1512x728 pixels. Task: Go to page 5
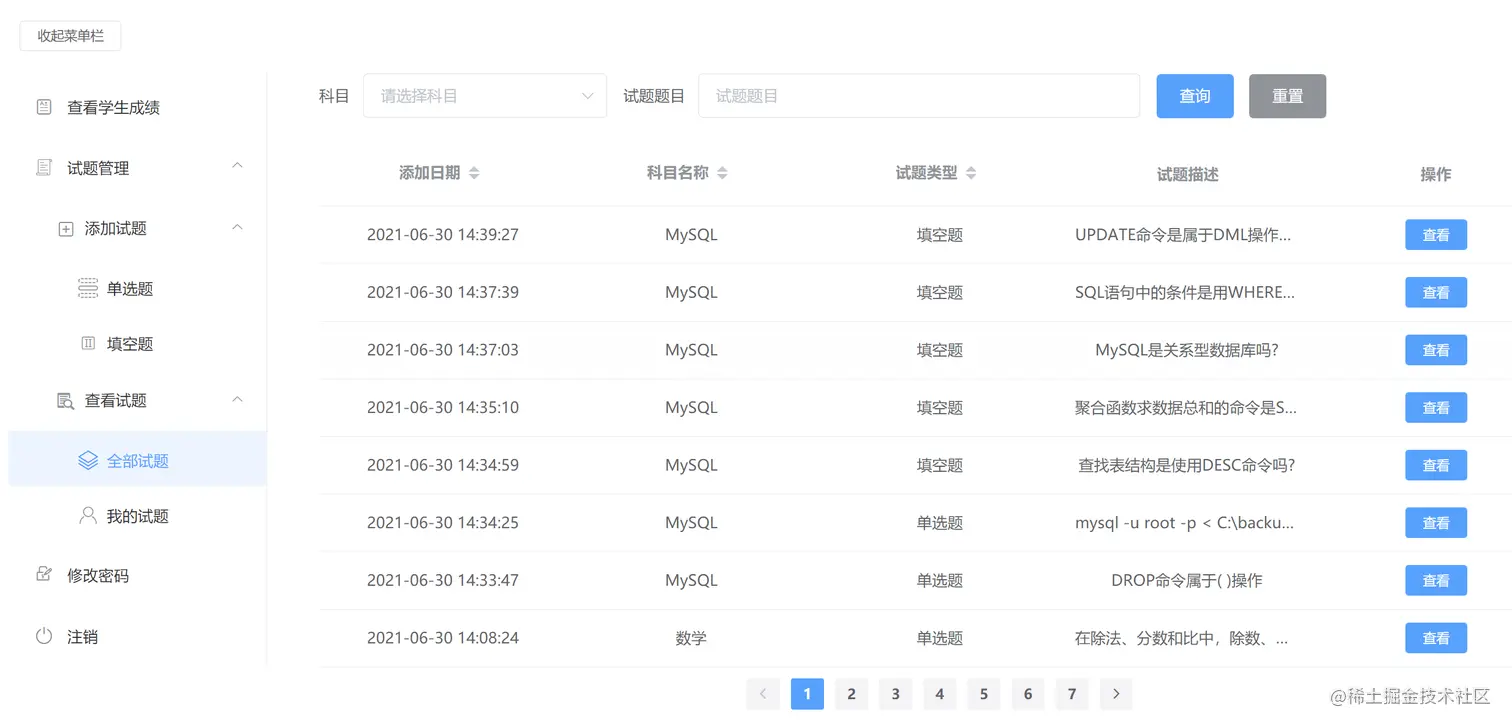pos(983,694)
